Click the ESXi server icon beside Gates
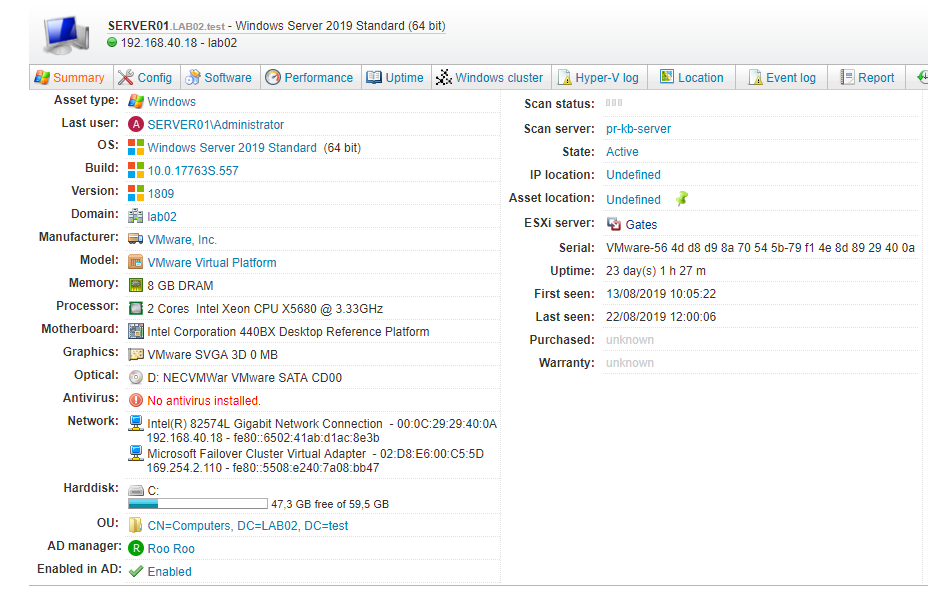The width and height of the screenshot is (934, 602). click(x=614, y=224)
